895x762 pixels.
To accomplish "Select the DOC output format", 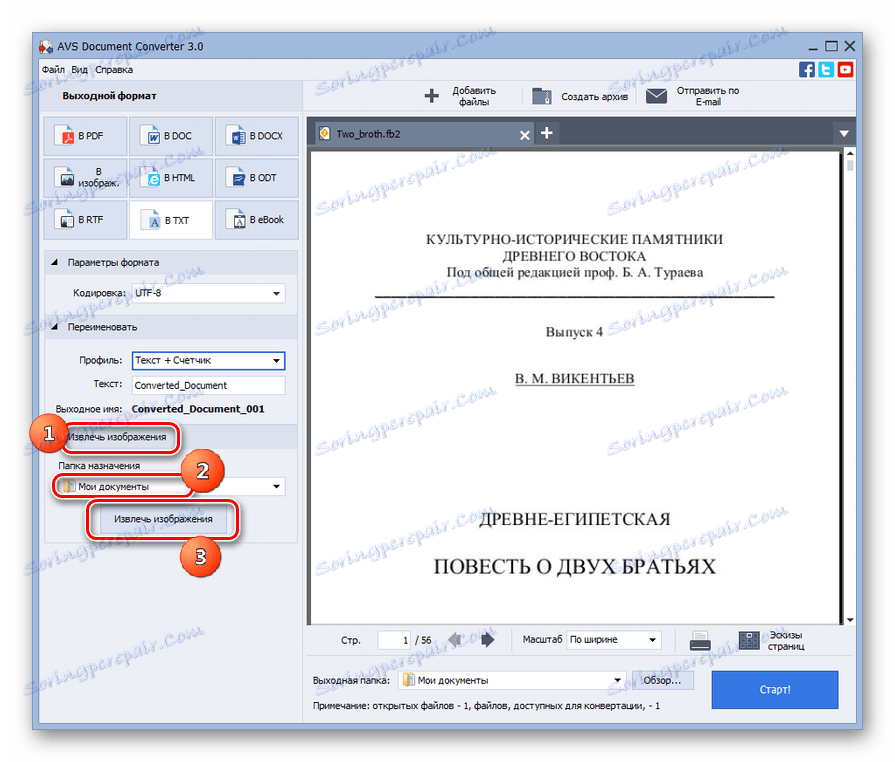I will (171, 136).
